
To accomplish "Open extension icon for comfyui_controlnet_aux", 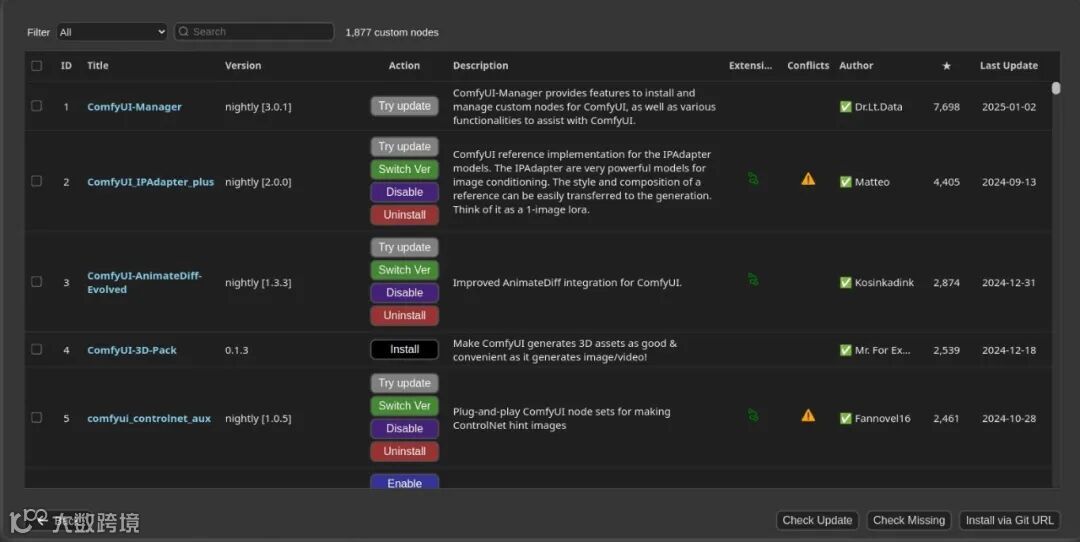I will click(x=753, y=415).
